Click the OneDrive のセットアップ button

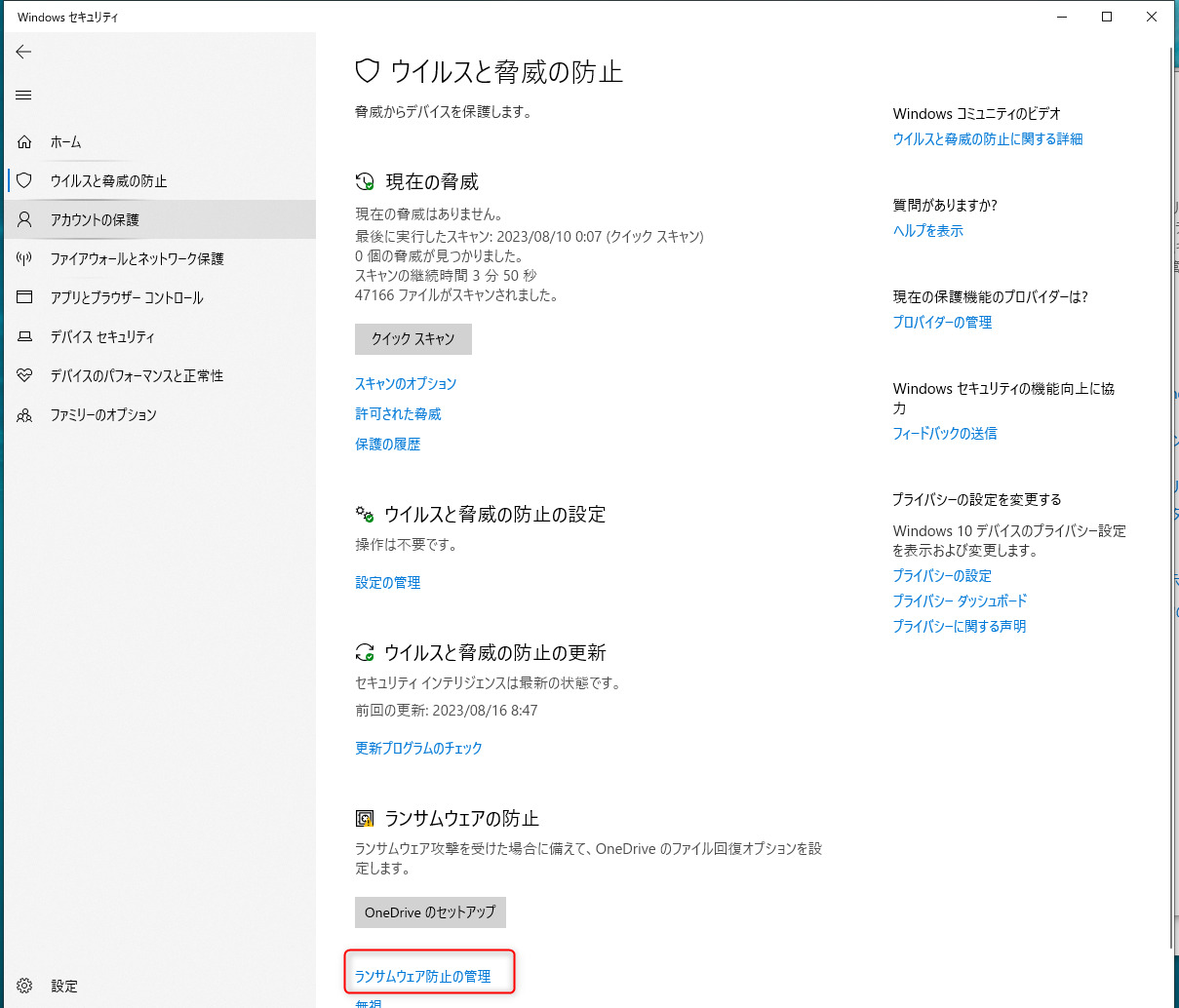click(x=430, y=912)
